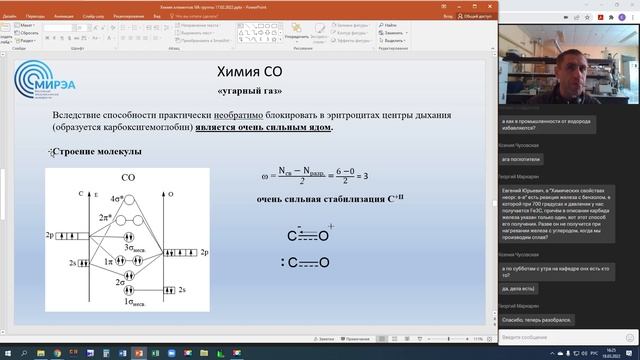Open Направление текста dropdown
The height and width of the screenshot is (360, 640).
(197, 25)
